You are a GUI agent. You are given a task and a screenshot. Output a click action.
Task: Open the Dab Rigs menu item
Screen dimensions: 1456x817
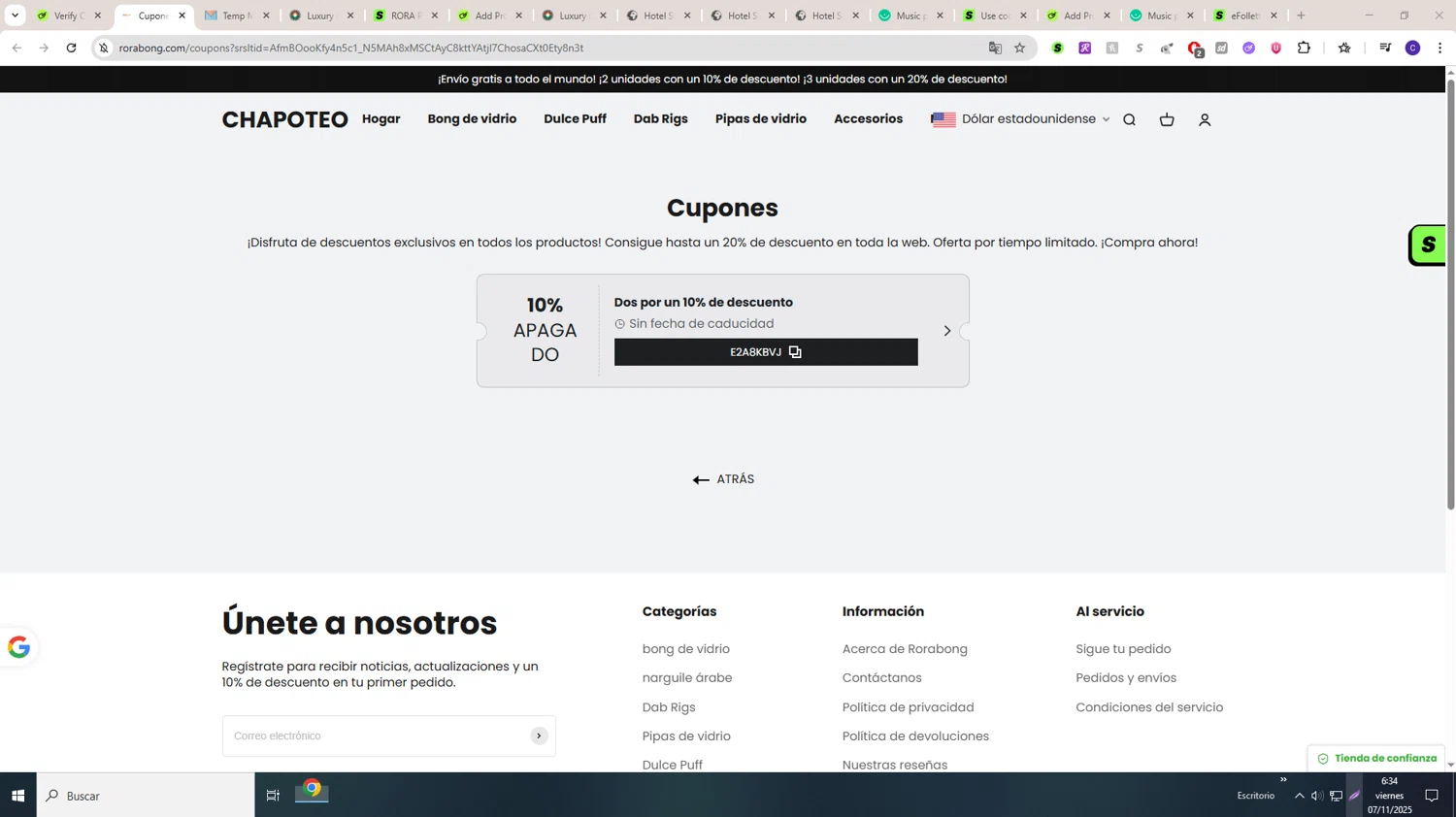(x=661, y=118)
